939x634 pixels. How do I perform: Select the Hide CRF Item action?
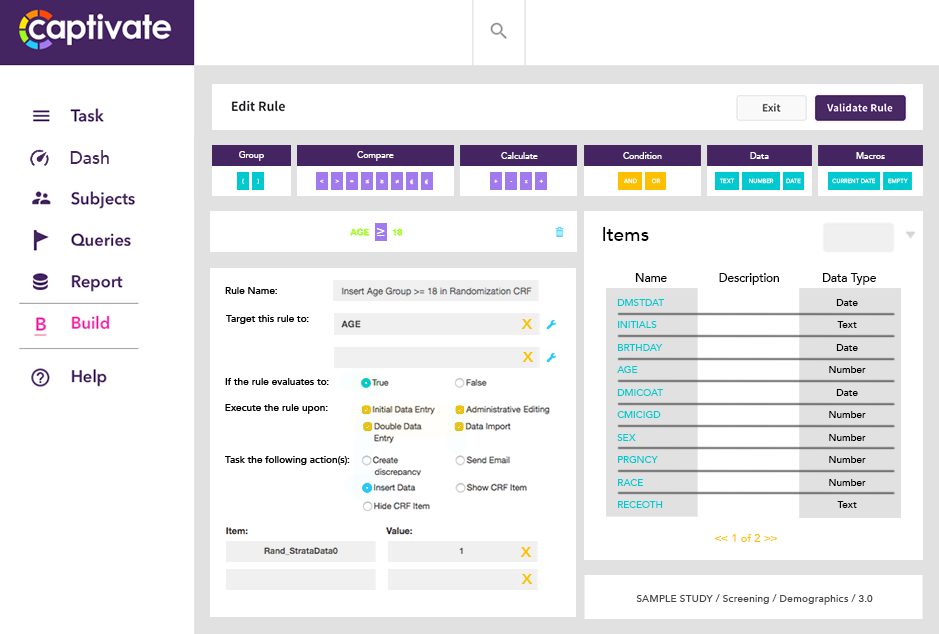click(x=367, y=506)
